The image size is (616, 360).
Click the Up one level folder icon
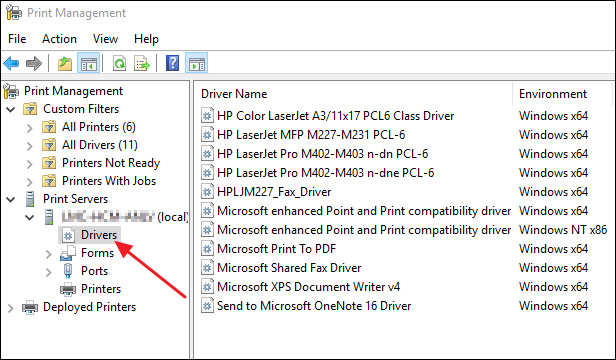click(x=65, y=63)
